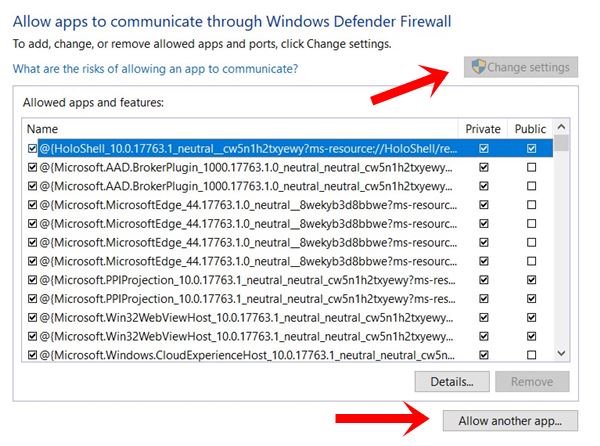Disable Public for the first PPIProjection row
600x446 pixels.
click(531, 280)
